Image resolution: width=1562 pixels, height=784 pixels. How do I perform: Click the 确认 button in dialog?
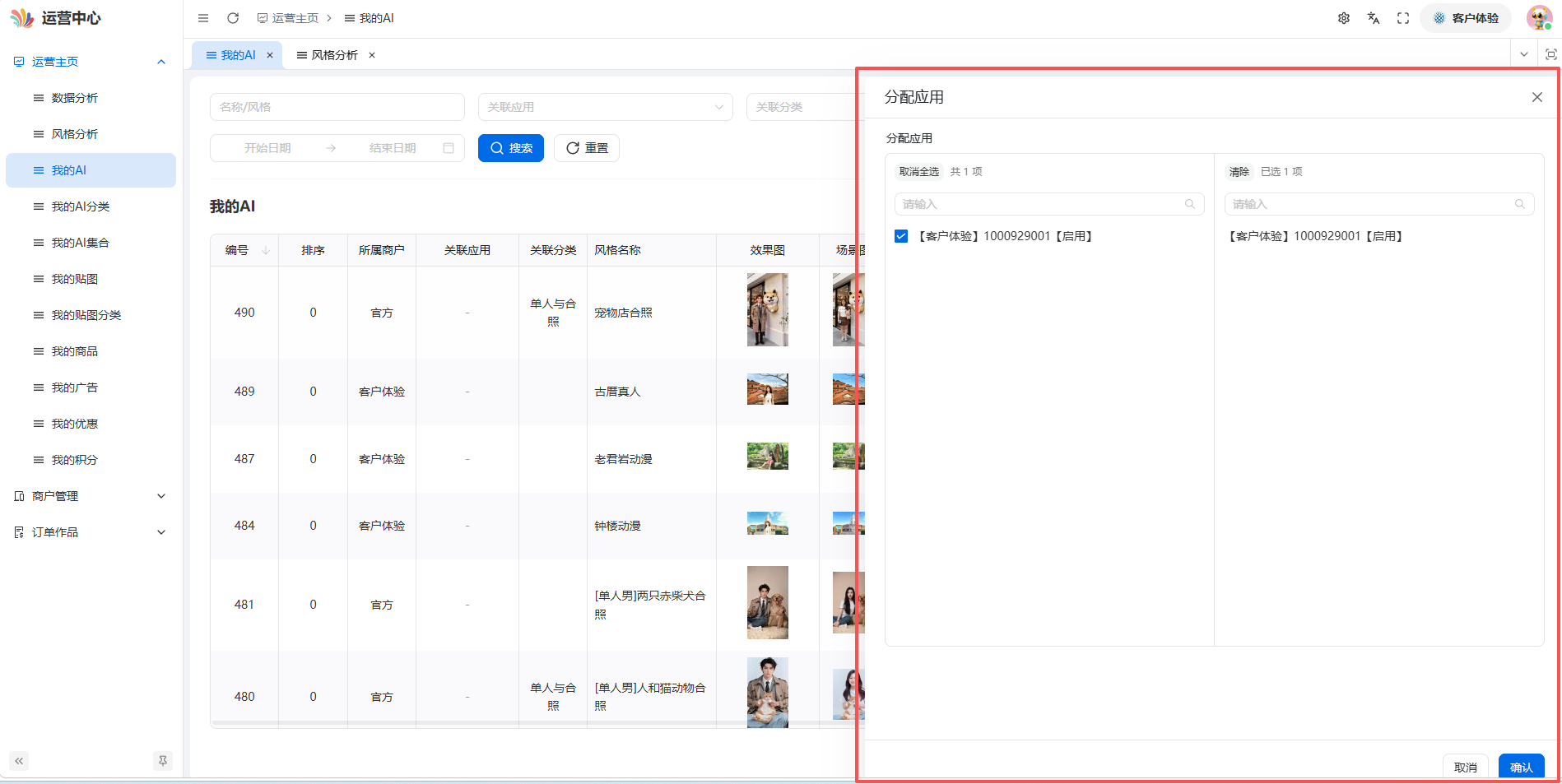1521,768
